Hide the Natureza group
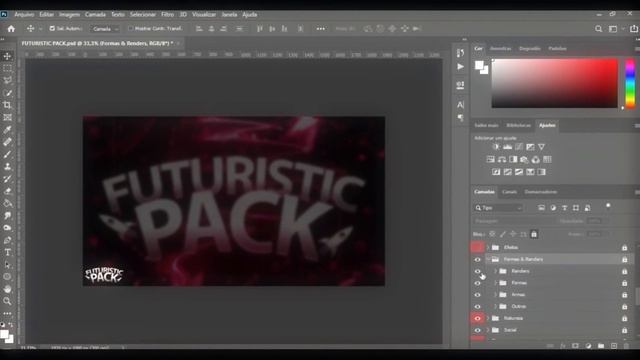 coord(477,318)
